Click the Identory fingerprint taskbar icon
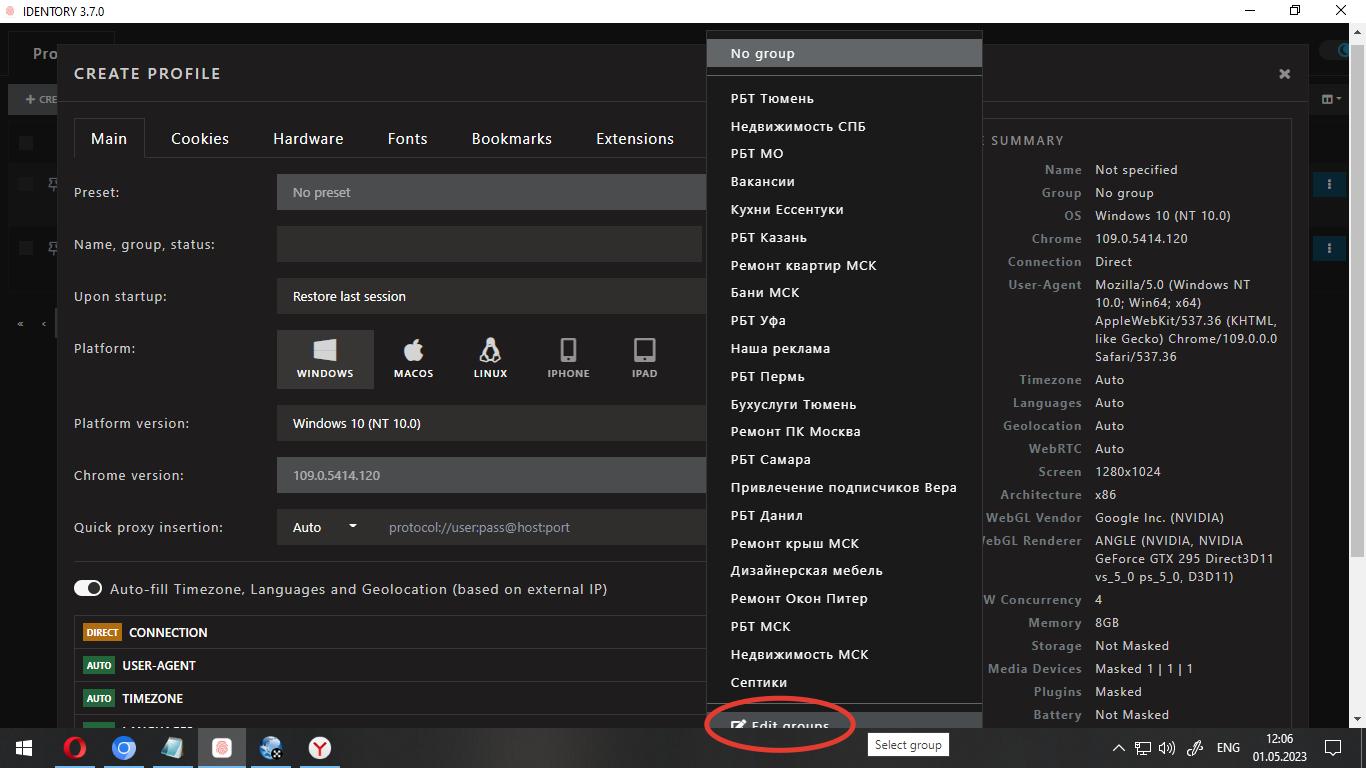Viewport: 1366px width, 768px height. pyautogui.click(x=222, y=748)
